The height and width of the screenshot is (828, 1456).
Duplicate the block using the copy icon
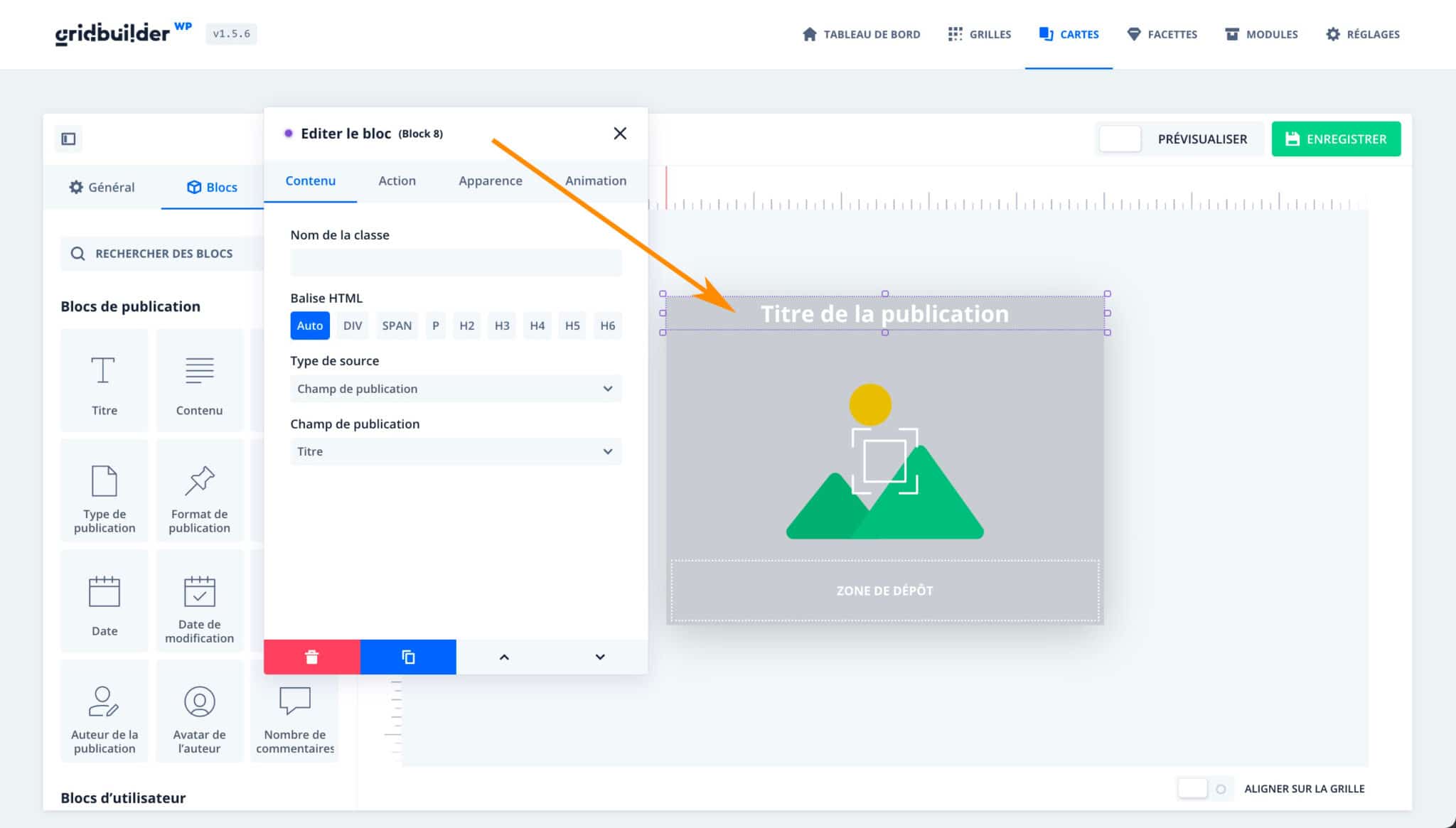pyautogui.click(x=407, y=656)
